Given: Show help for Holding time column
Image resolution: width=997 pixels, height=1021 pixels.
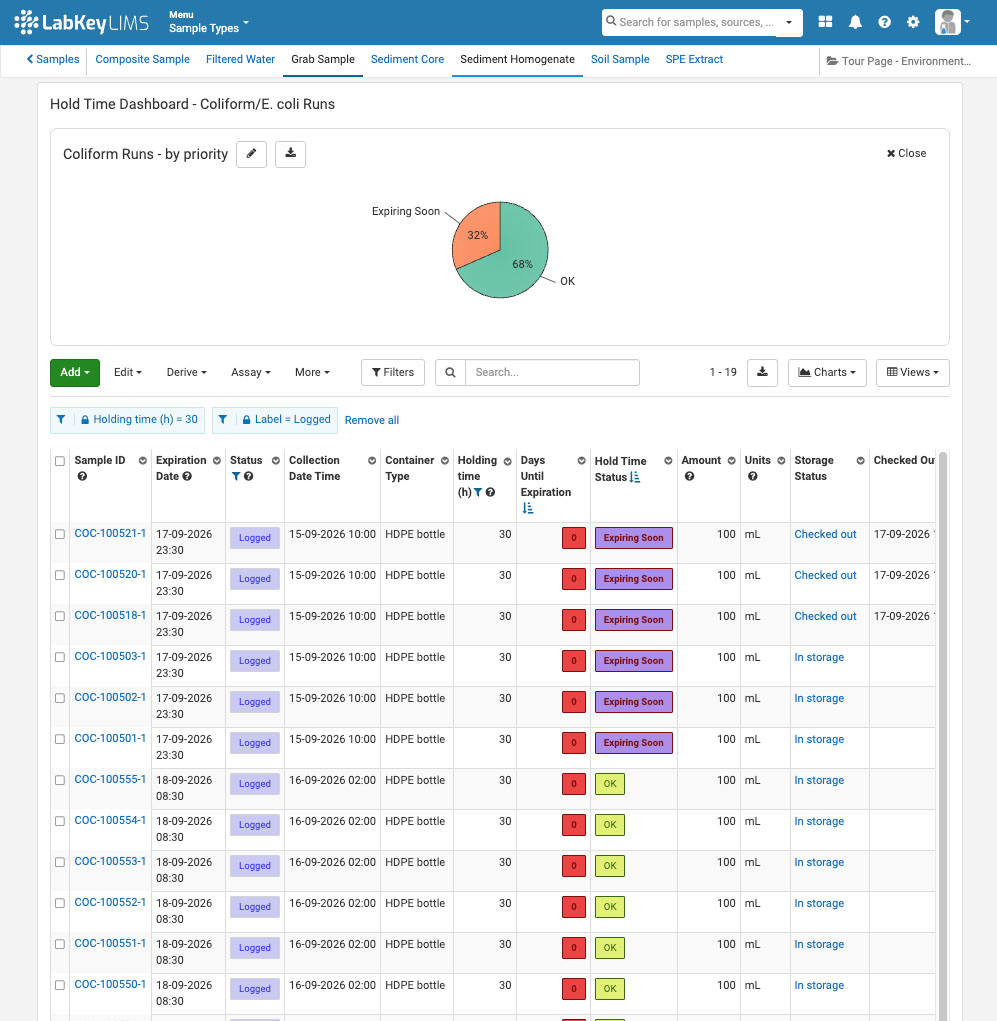Looking at the screenshot, I should [490, 492].
